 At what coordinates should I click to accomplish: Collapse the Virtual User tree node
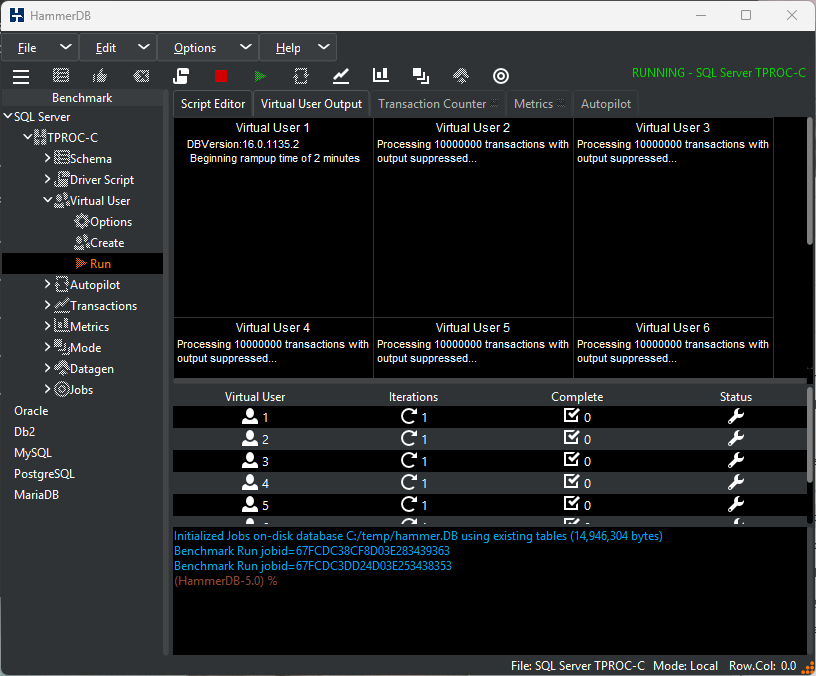[47, 200]
